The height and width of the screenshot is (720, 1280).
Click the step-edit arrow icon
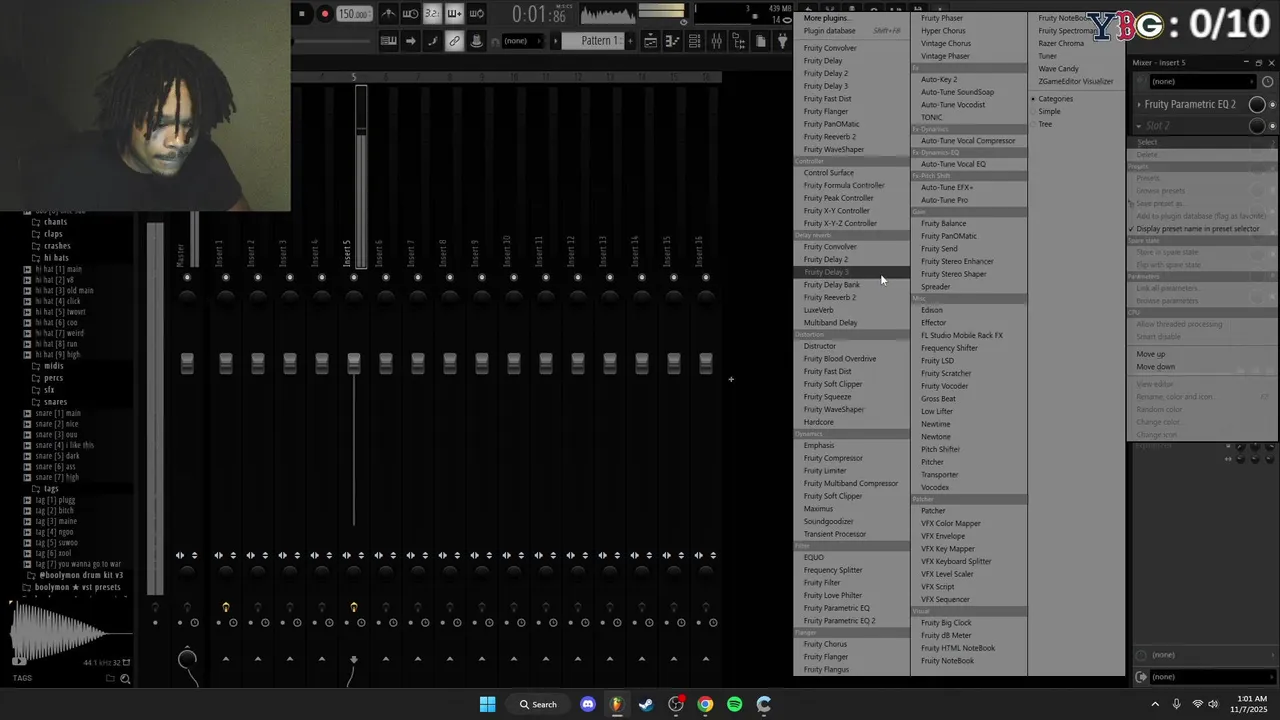pos(410,41)
